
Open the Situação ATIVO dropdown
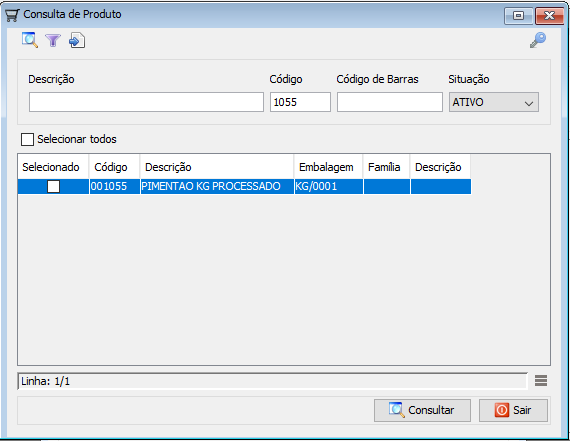(494, 102)
